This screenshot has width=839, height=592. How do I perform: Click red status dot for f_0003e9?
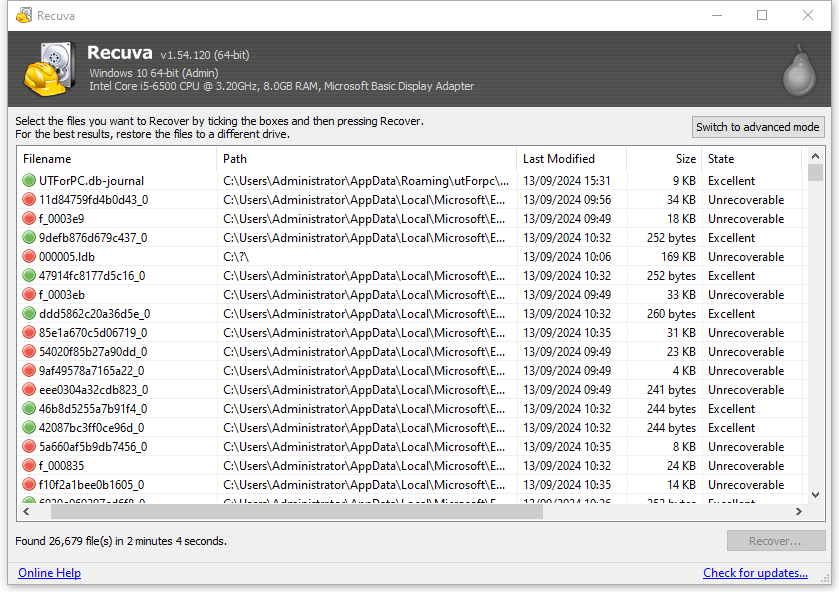coord(29,219)
